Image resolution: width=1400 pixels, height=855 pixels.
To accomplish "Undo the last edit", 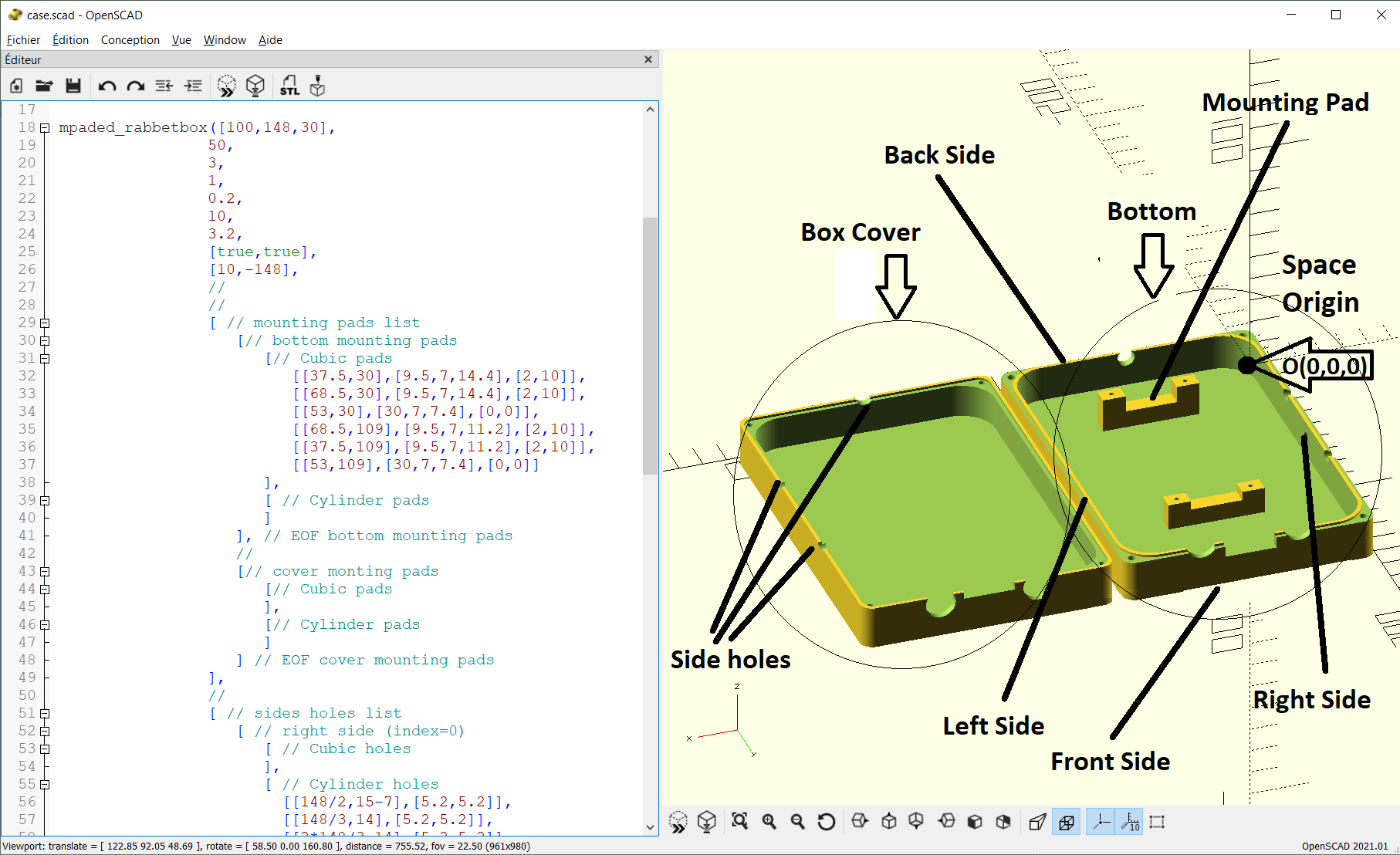I will [x=107, y=86].
